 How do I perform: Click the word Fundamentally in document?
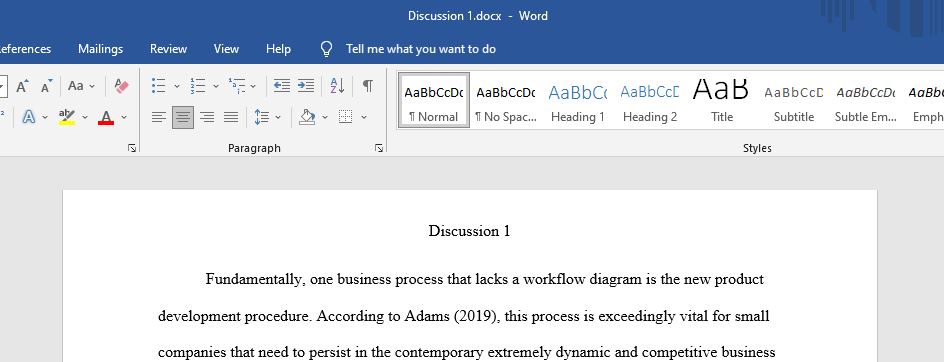[253, 279]
